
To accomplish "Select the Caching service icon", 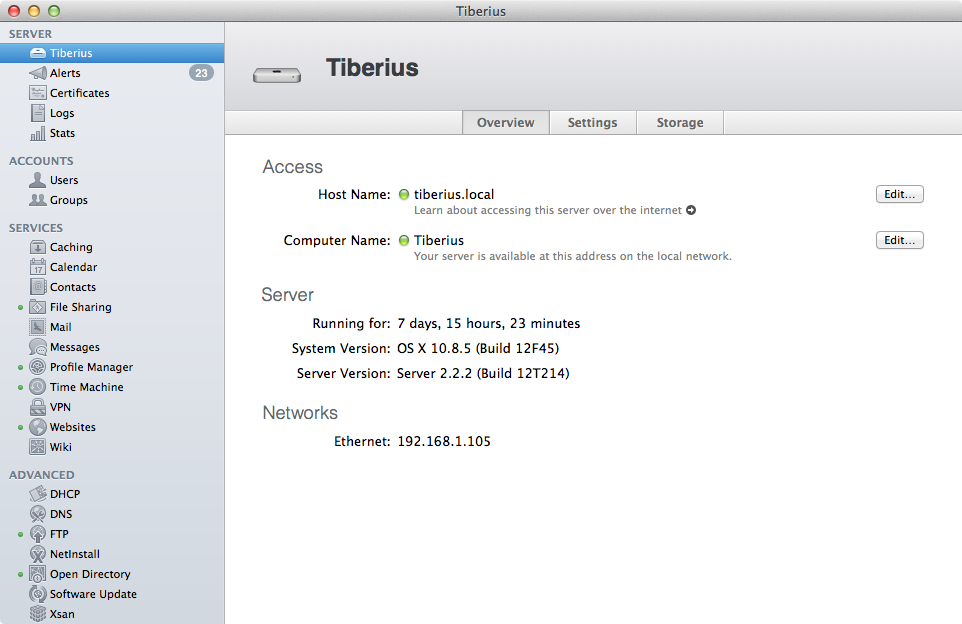I will click(x=38, y=247).
